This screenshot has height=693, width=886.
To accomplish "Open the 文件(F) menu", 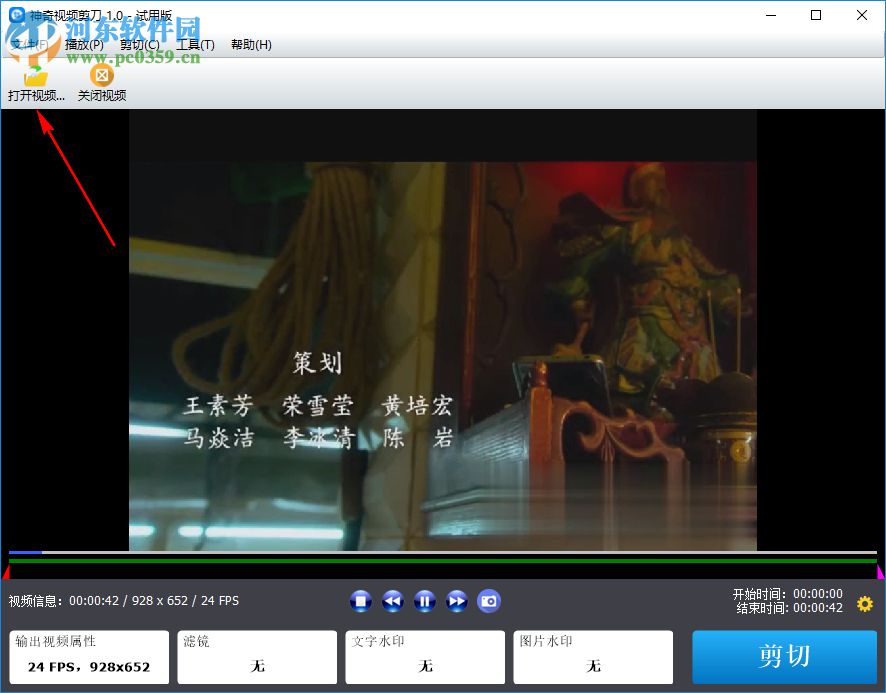I will pos(29,45).
